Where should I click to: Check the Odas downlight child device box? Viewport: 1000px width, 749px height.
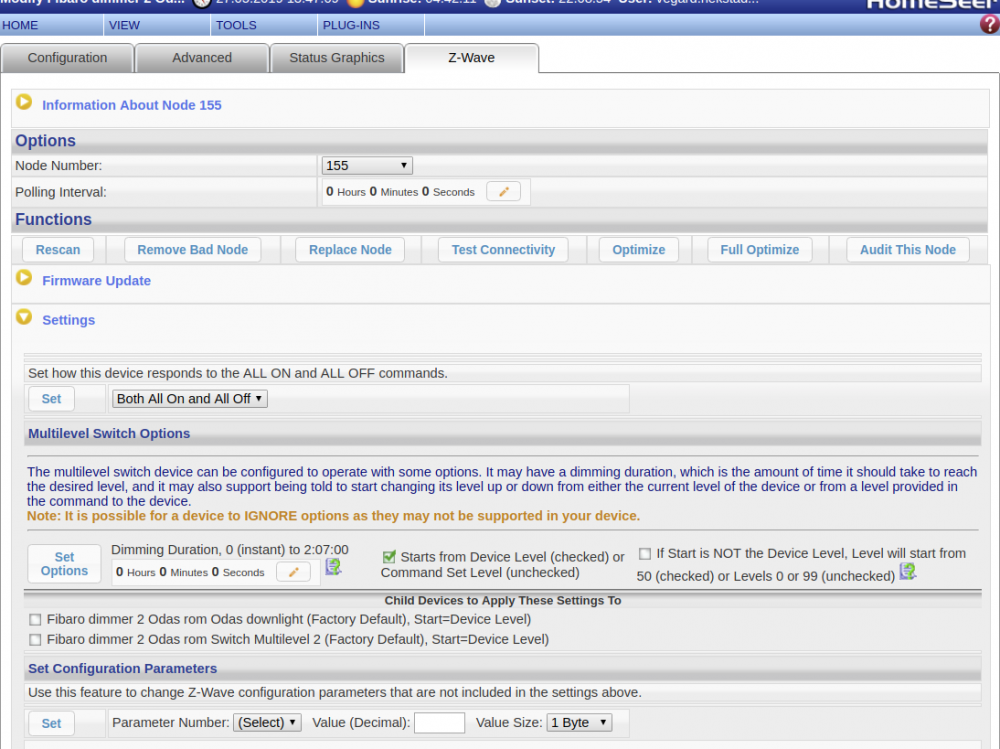(36, 620)
